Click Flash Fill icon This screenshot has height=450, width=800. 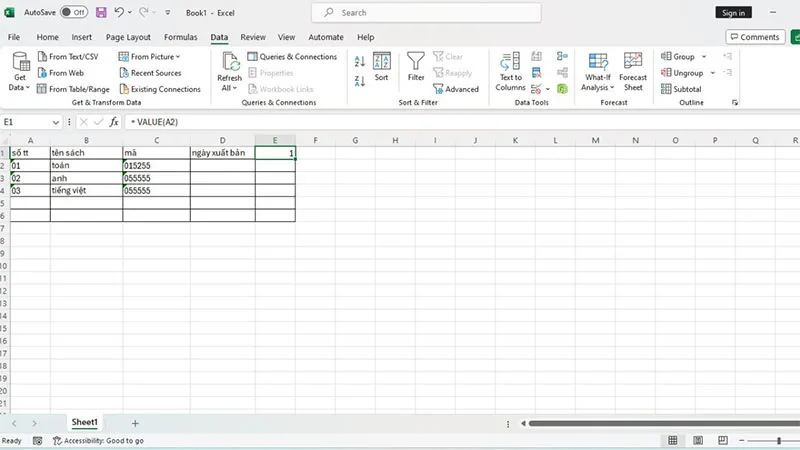(x=536, y=56)
